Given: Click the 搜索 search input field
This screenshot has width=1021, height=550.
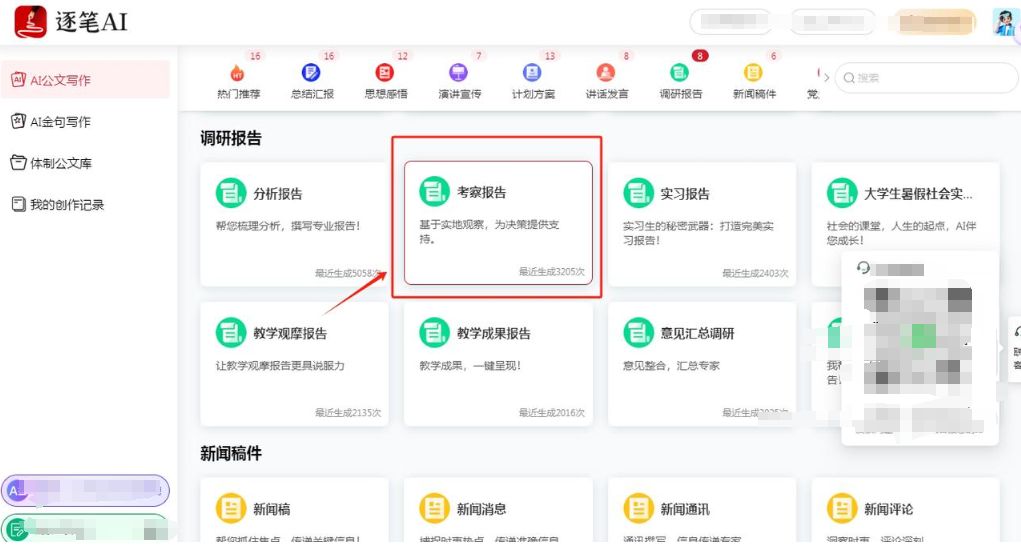Looking at the screenshot, I should [x=926, y=78].
